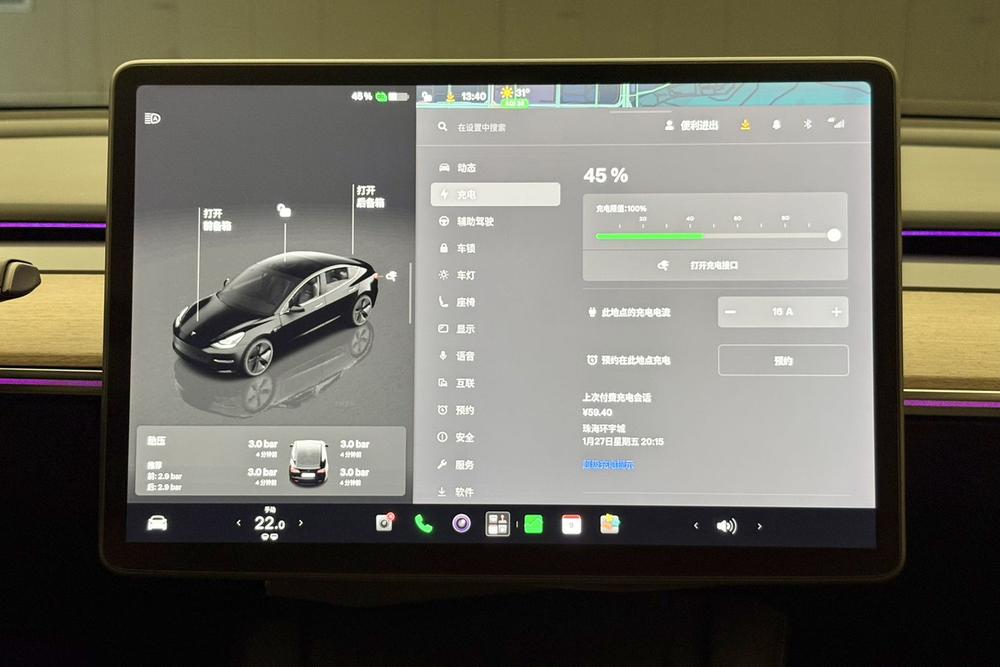Tap the 便利进出 driver profile icon

(669, 126)
